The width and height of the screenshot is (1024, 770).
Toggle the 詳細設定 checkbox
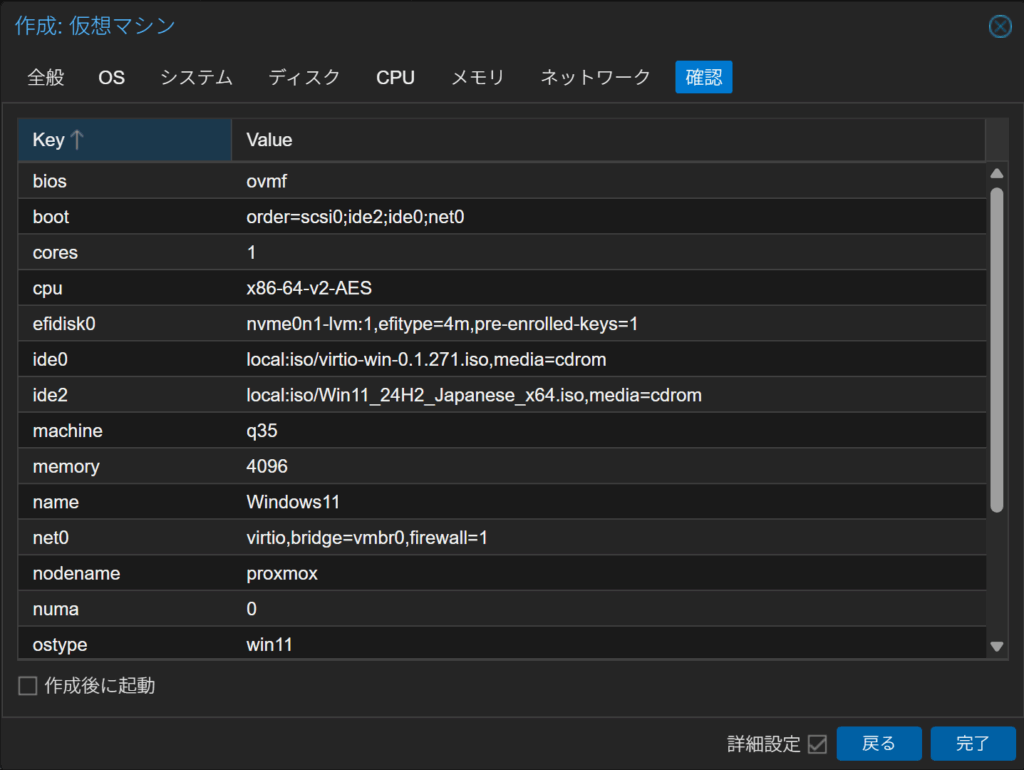817,744
